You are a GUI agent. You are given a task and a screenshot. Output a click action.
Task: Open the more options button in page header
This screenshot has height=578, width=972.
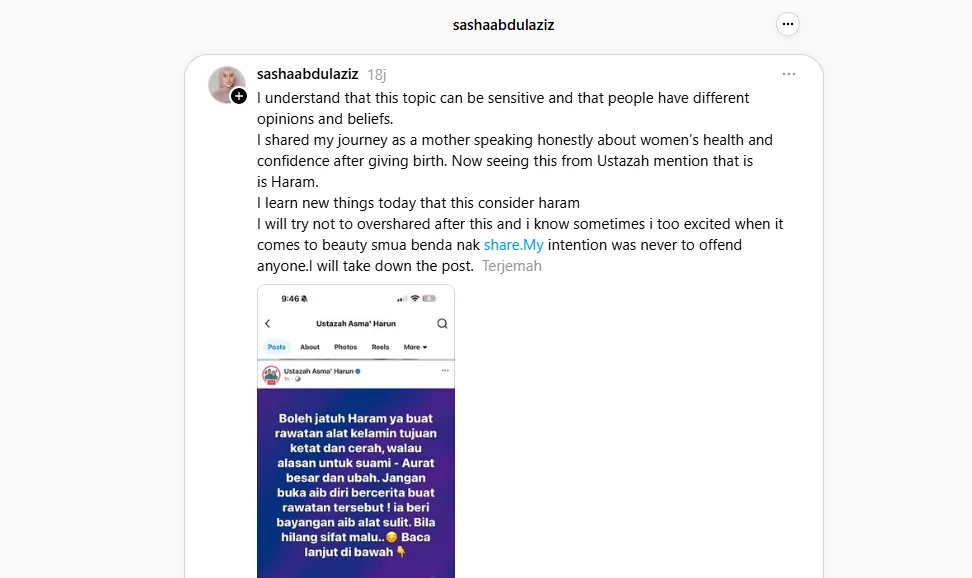(788, 25)
